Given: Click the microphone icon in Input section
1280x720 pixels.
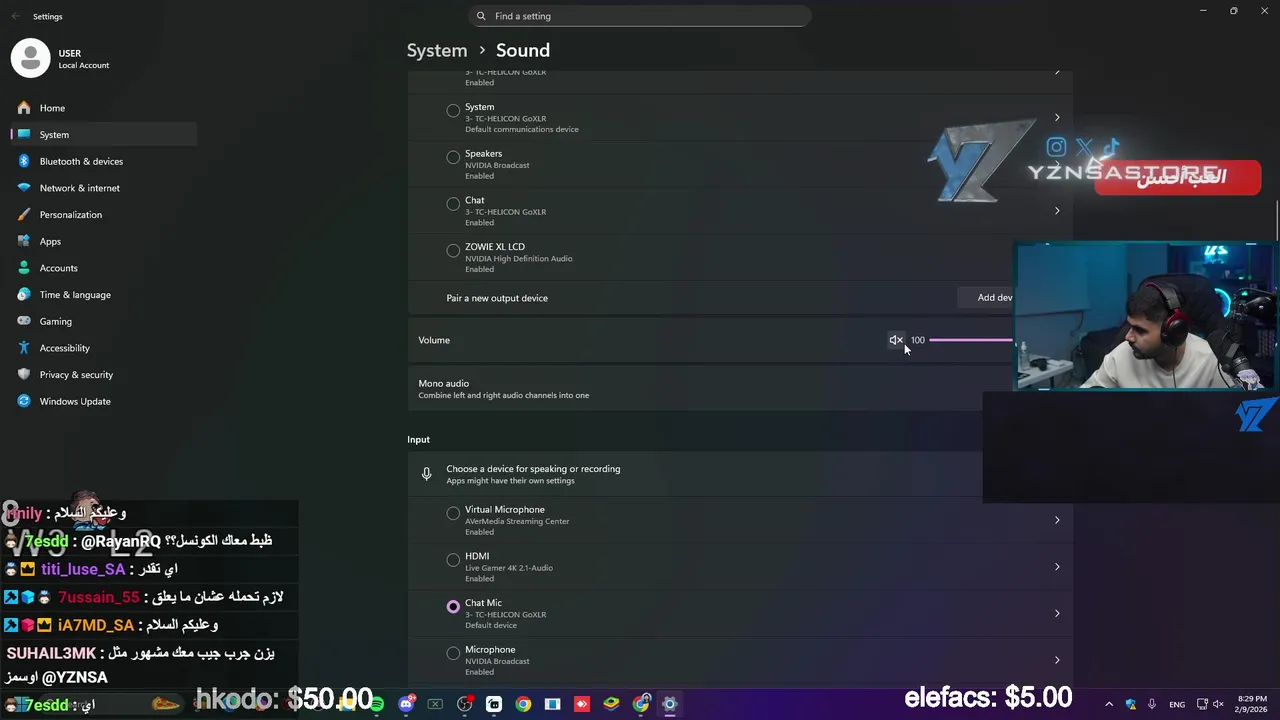Looking at the screenshot, I should 426,474.
